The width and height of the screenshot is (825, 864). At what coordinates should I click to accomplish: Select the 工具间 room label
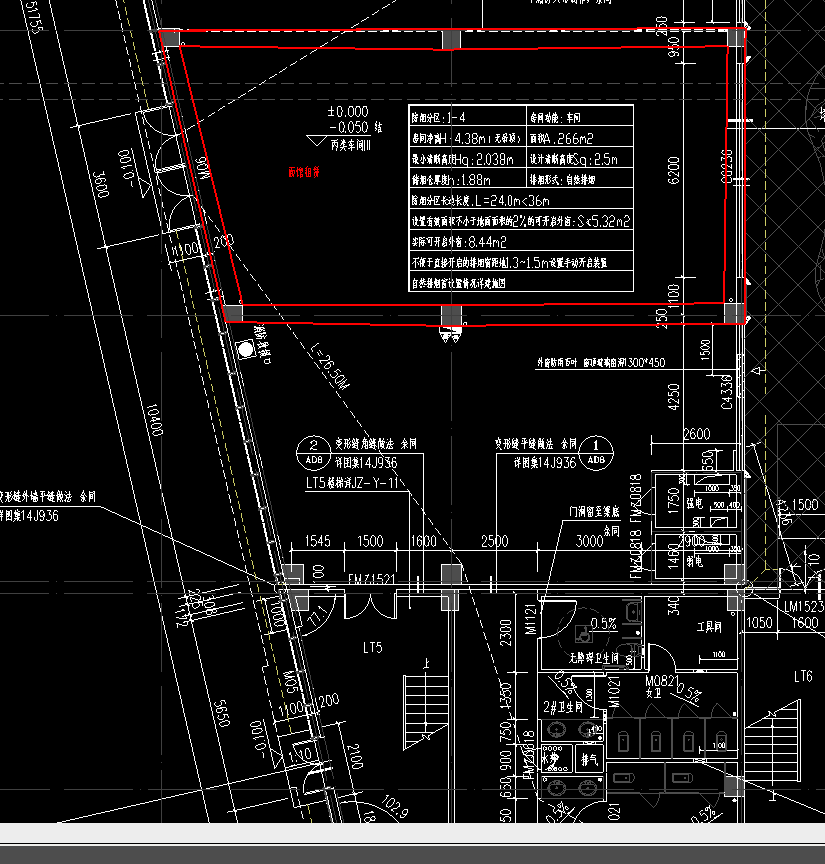709,627
